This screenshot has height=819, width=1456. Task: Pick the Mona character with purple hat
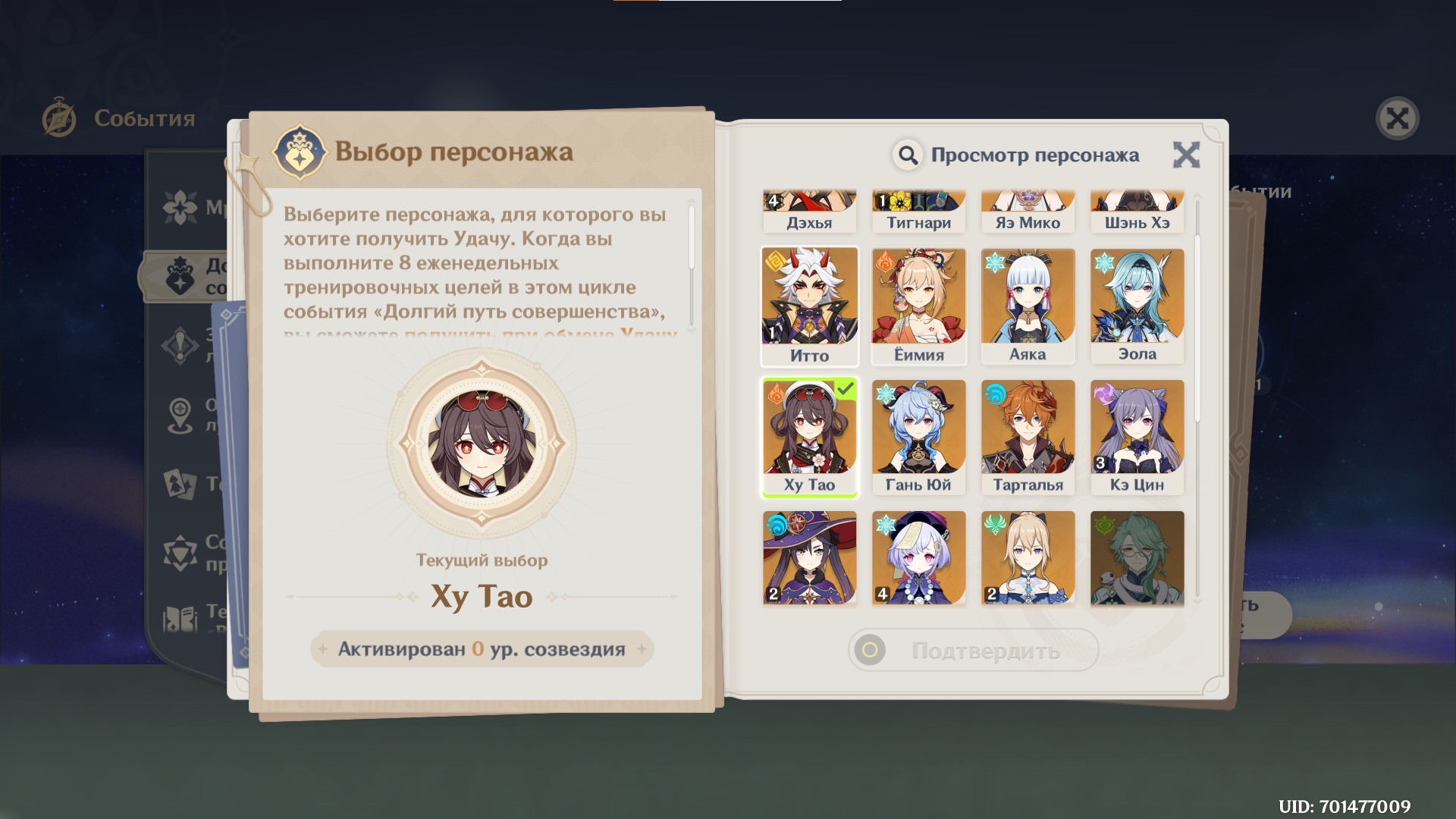(x=809, y=558)
